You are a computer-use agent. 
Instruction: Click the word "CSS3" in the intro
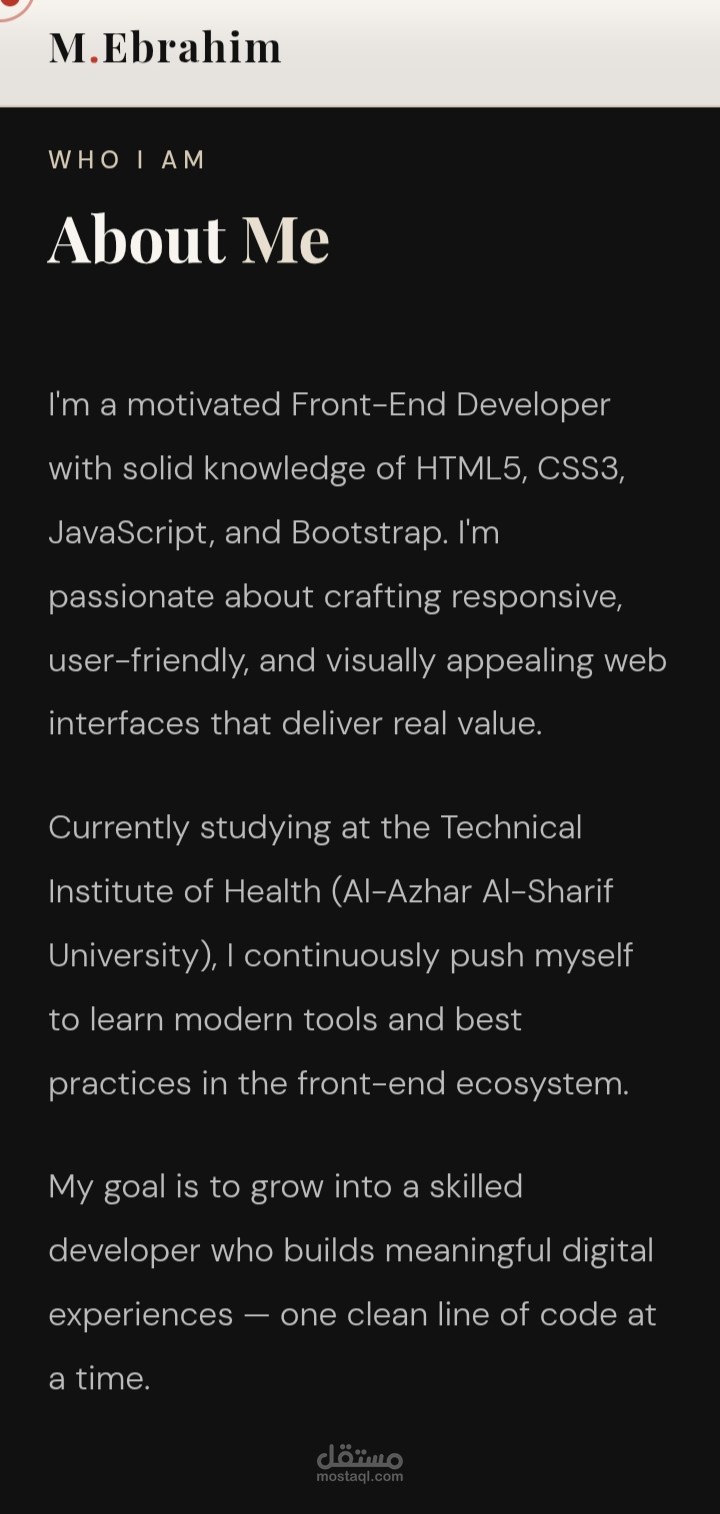[x=580, y=468]
